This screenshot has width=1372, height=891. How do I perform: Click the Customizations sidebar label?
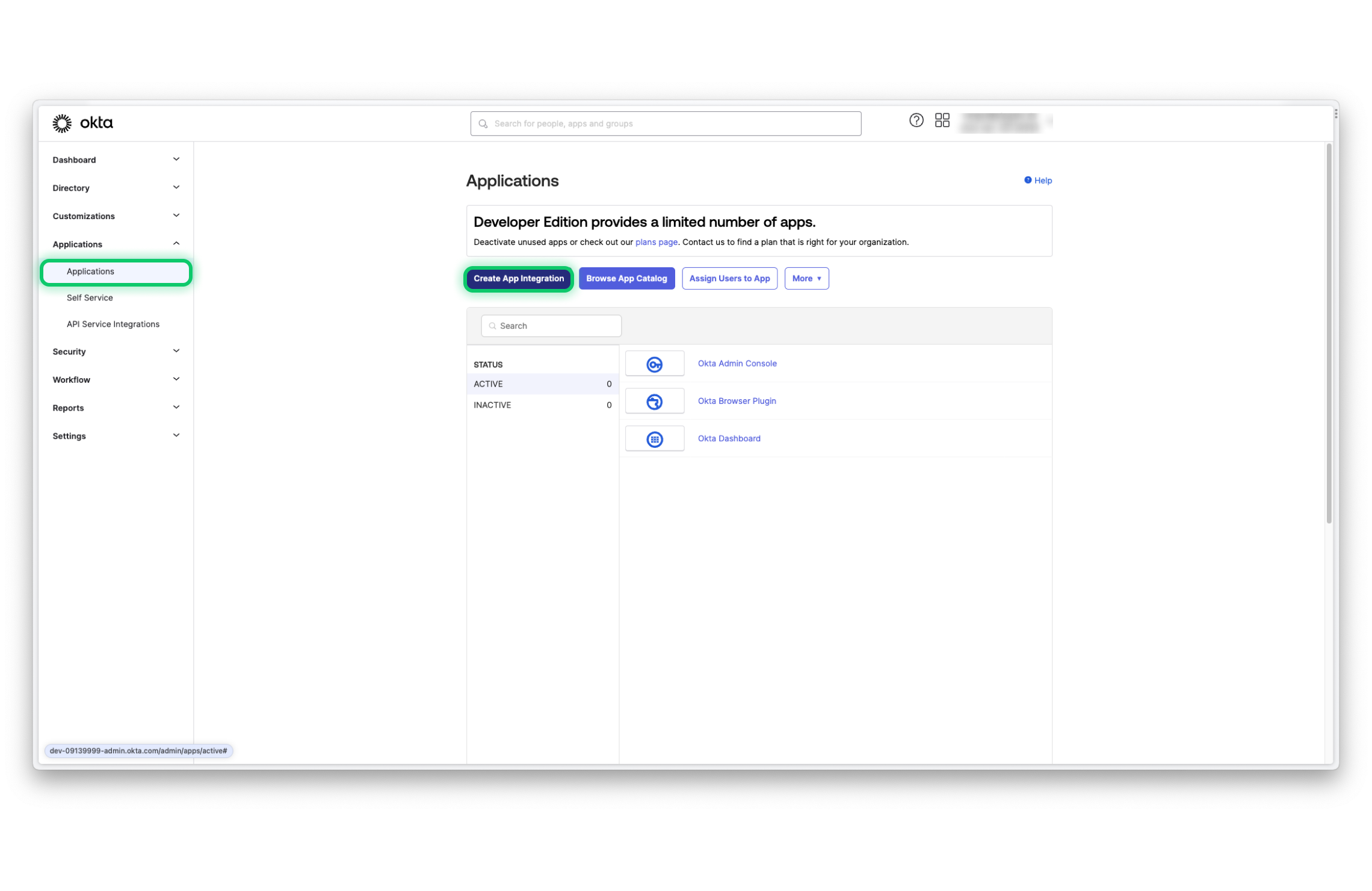pyautogui.click(x=84, y=216)
